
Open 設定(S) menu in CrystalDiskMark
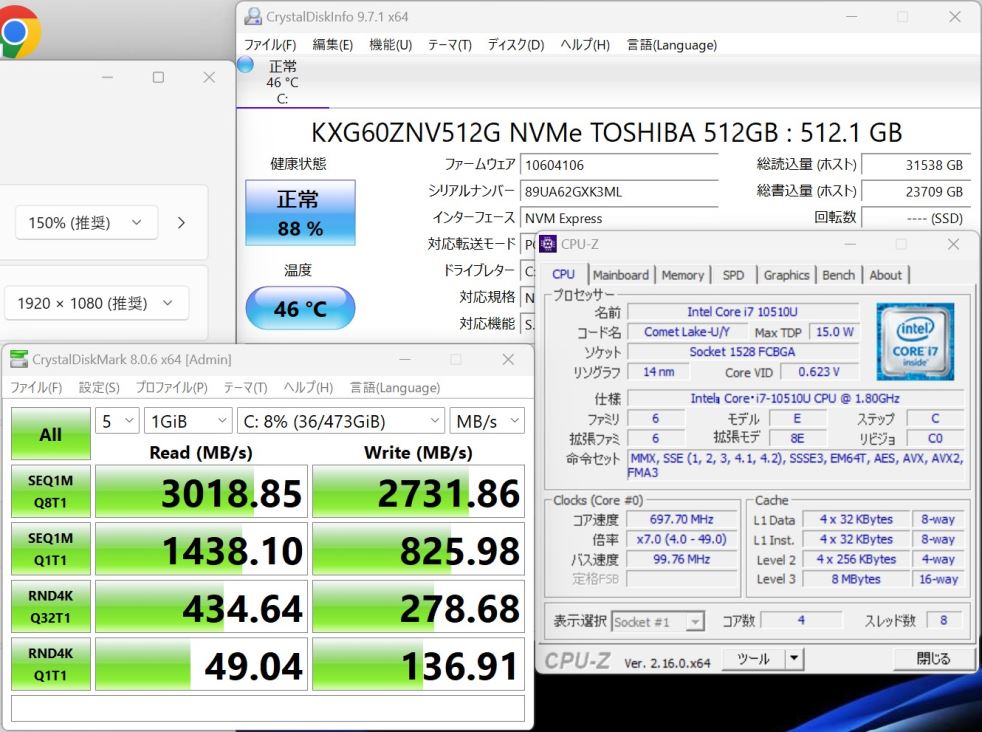click(99, 388)
